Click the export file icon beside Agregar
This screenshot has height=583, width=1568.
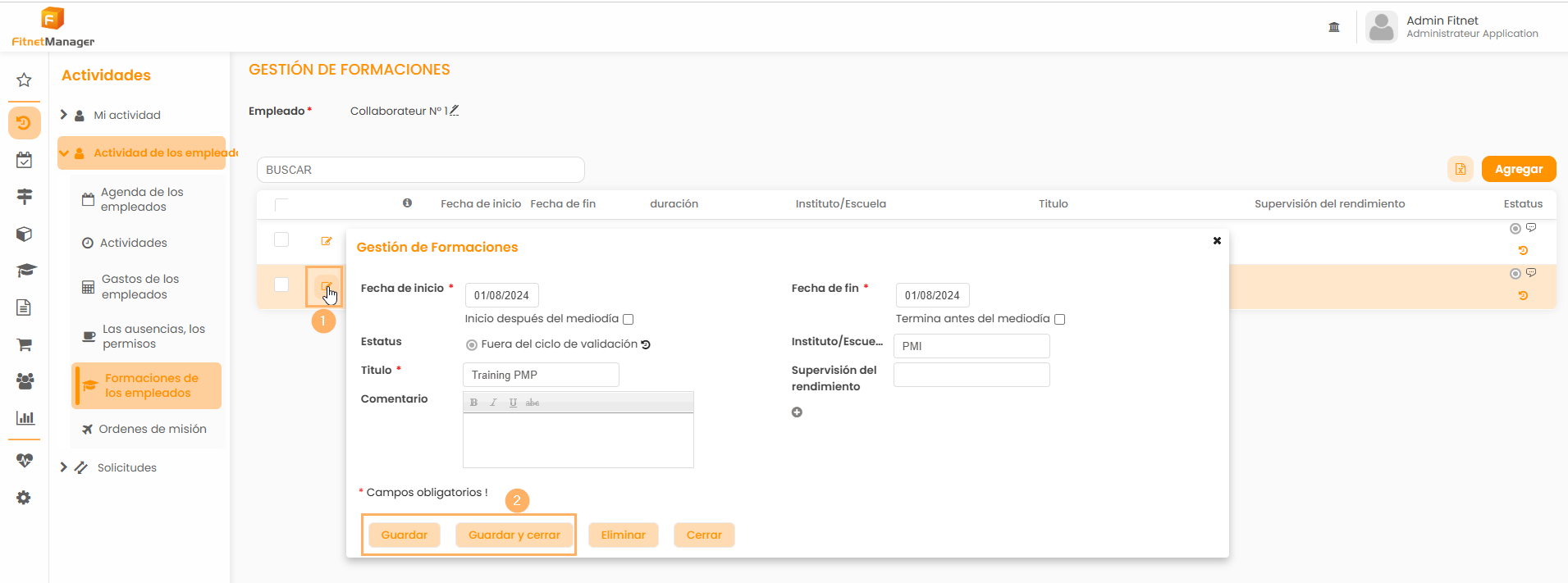(x=1460, y=169)
